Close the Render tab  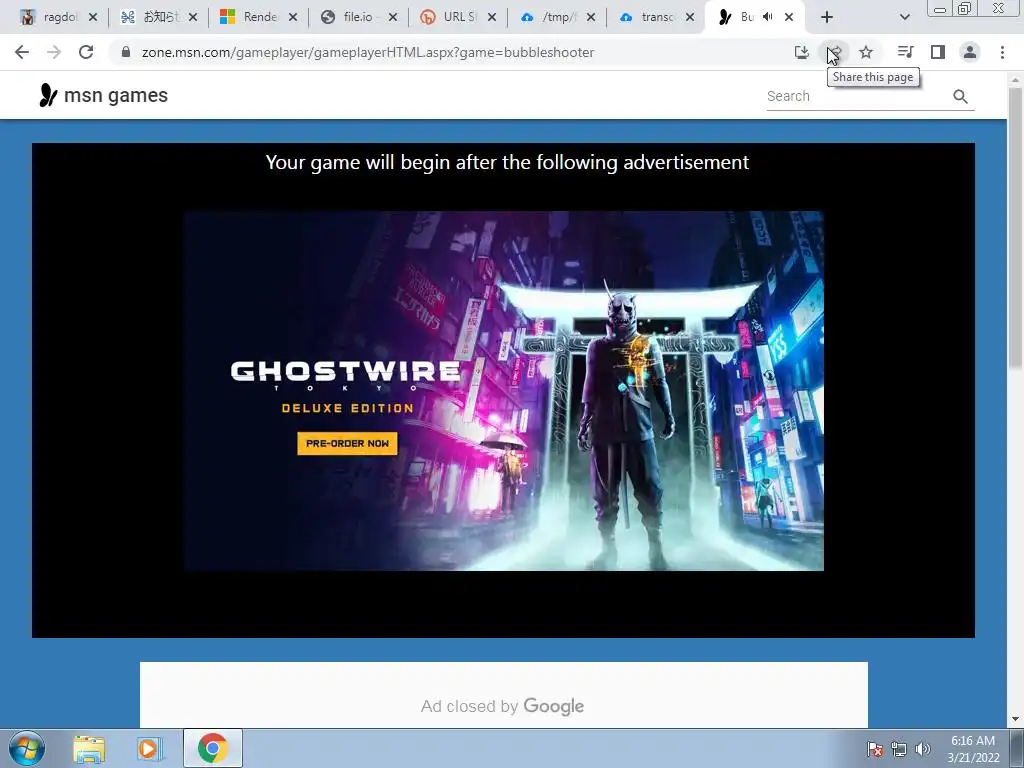click(x=293, y=17)
